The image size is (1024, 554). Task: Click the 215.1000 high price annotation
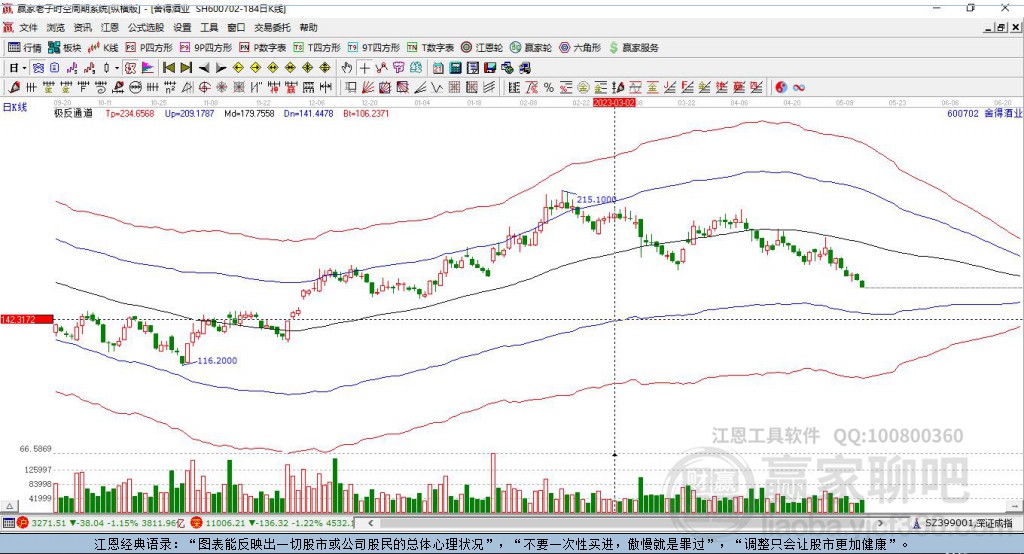tap(596, 199)
